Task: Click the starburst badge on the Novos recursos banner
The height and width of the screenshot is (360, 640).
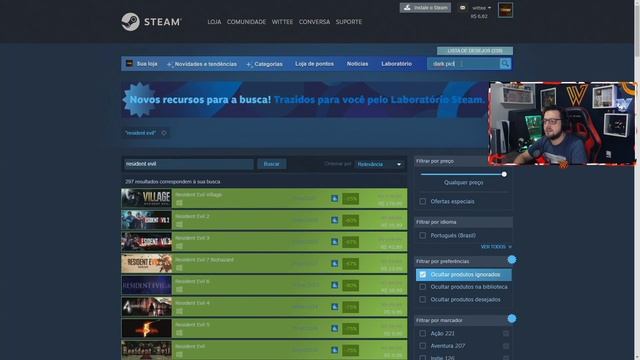Action: click(139, 100)
